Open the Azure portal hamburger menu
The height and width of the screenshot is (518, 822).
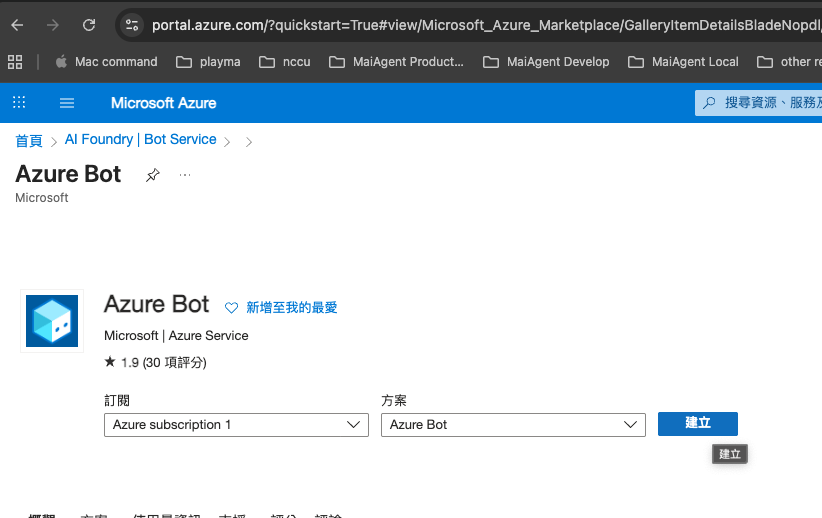[x=67, y=103]
